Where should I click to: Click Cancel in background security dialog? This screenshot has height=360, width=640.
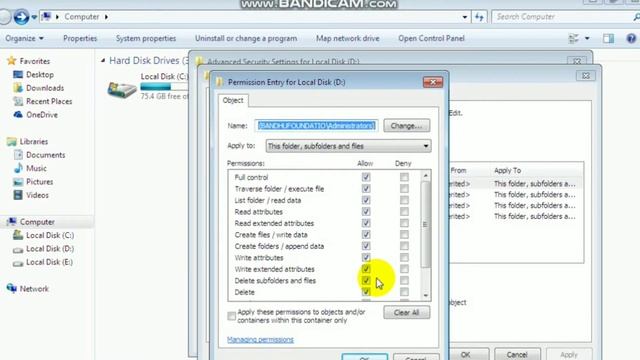[x=517, y=354]
